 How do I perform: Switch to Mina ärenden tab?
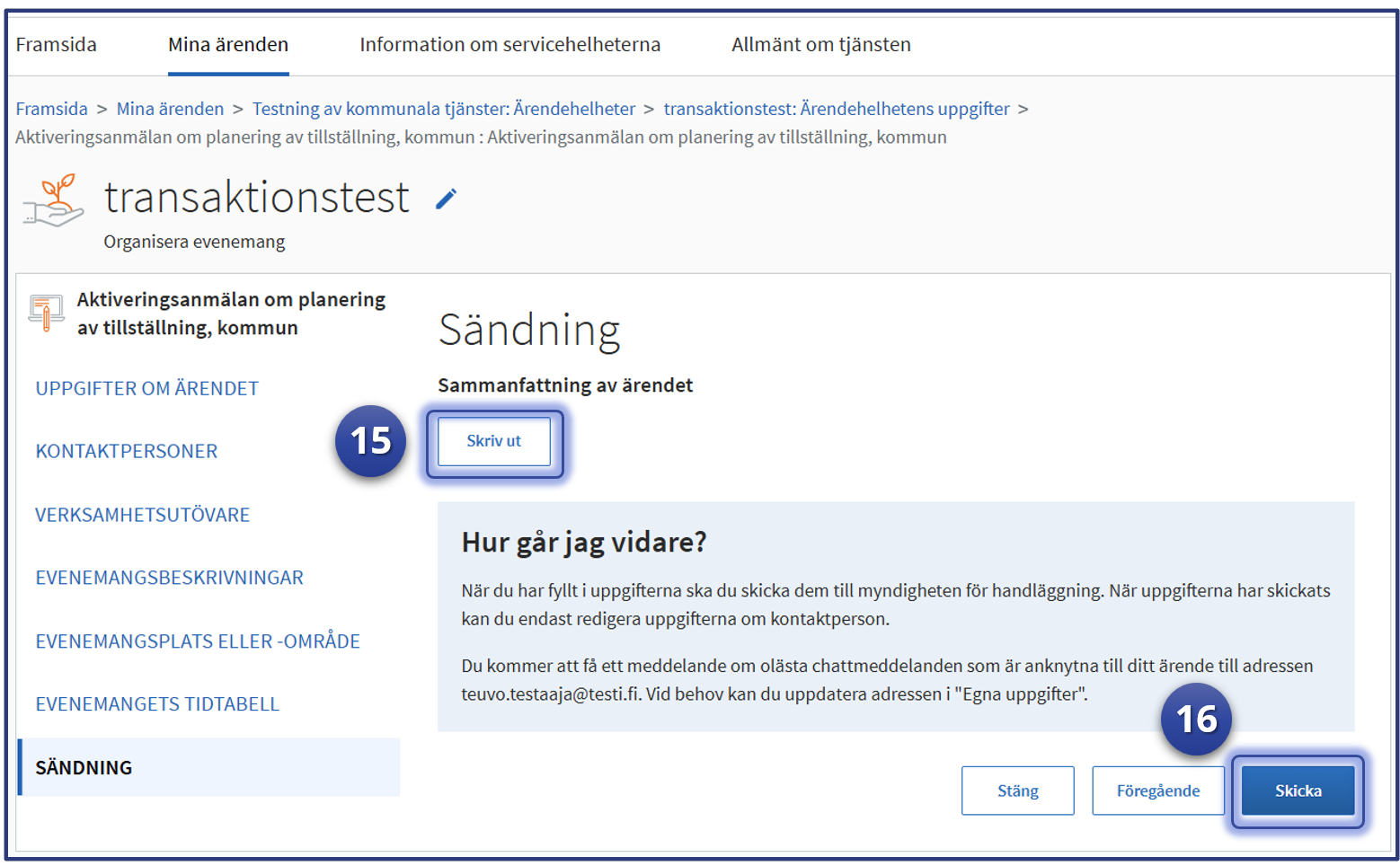coord(228,45)
